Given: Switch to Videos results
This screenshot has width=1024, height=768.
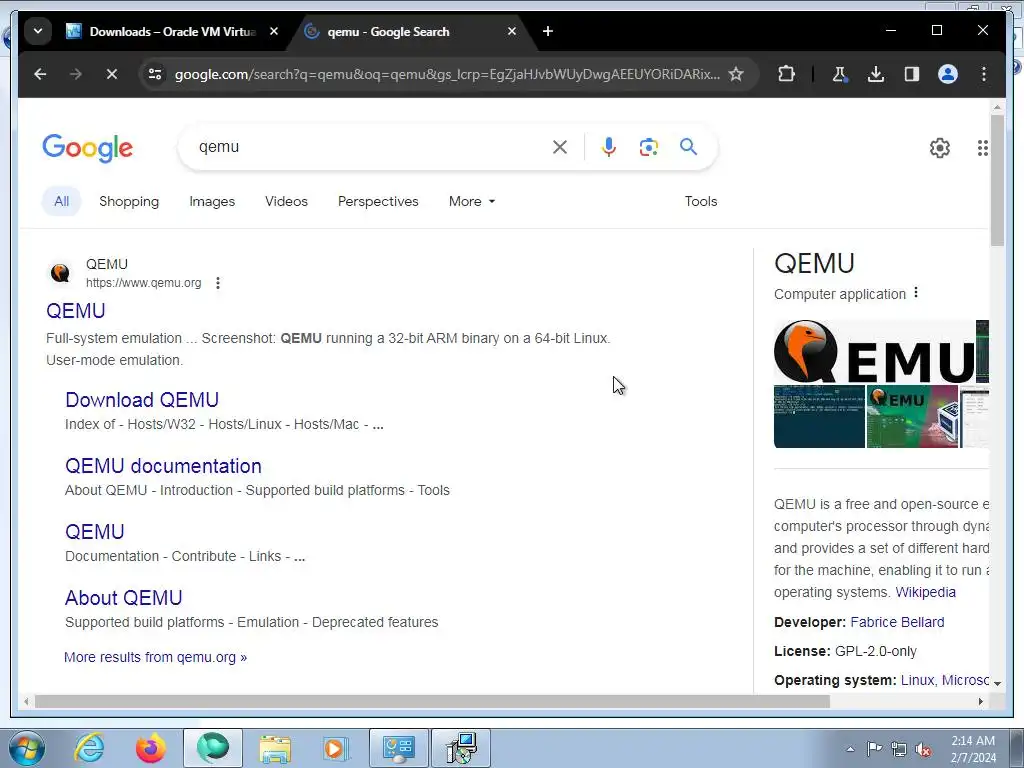Looking at the screenshot, I should [x=286, y=201].
